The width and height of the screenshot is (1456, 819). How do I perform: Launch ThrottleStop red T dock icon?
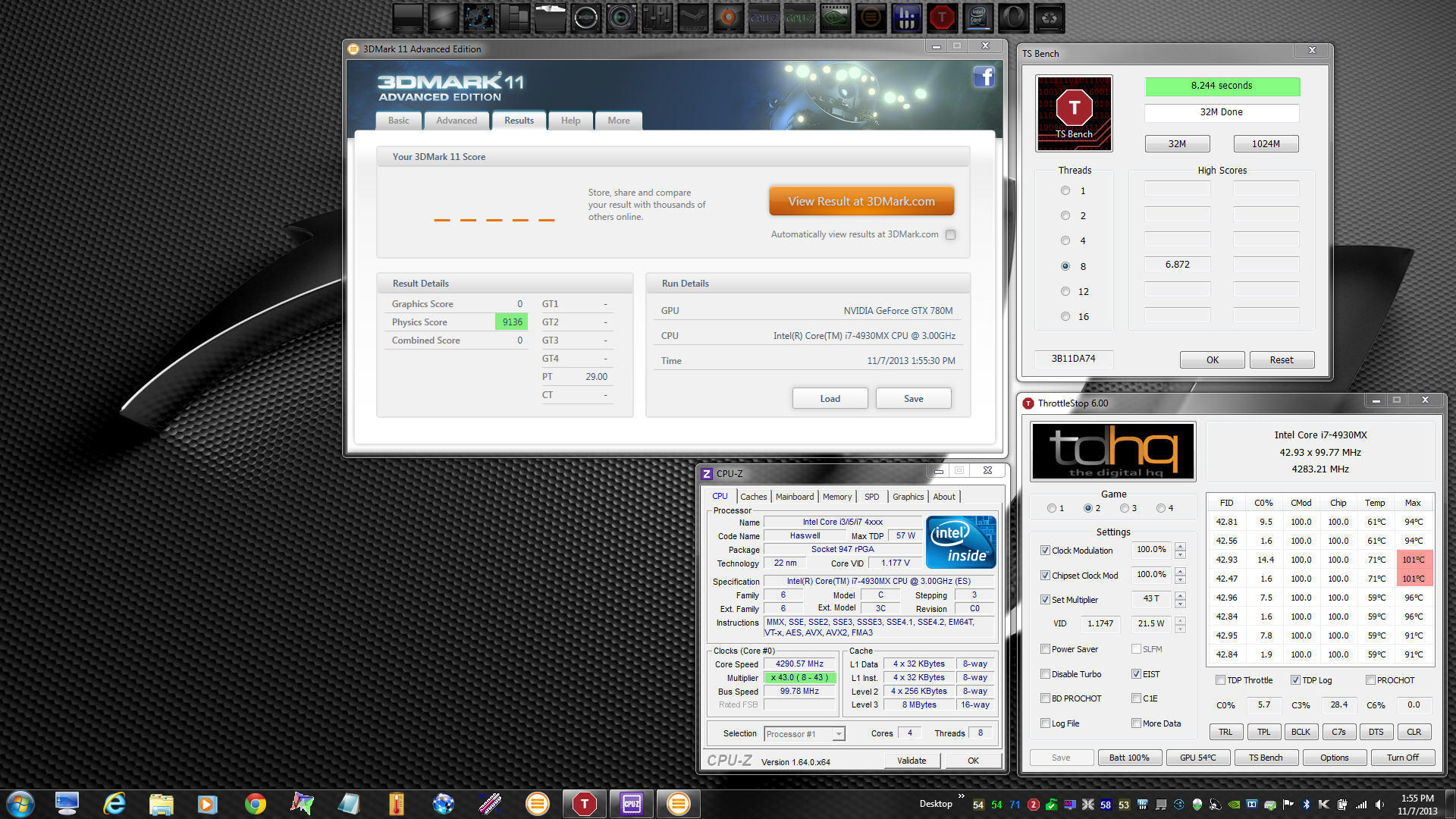tap(942, 17)
